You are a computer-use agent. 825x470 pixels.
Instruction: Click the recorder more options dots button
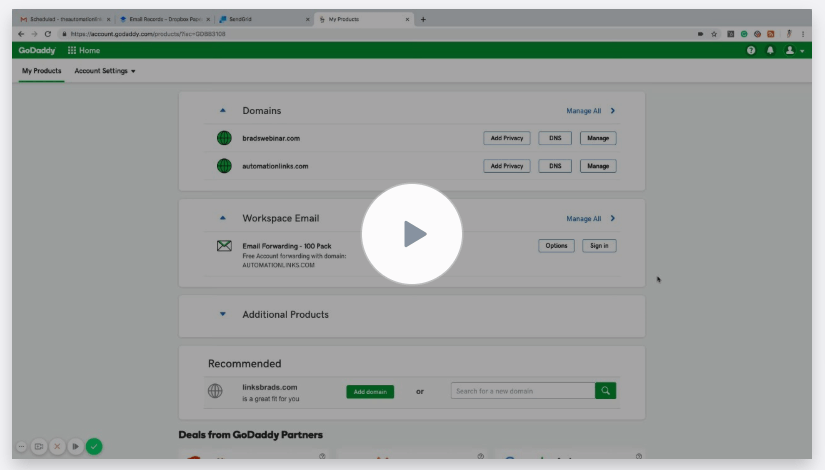[x=22, y=446]
